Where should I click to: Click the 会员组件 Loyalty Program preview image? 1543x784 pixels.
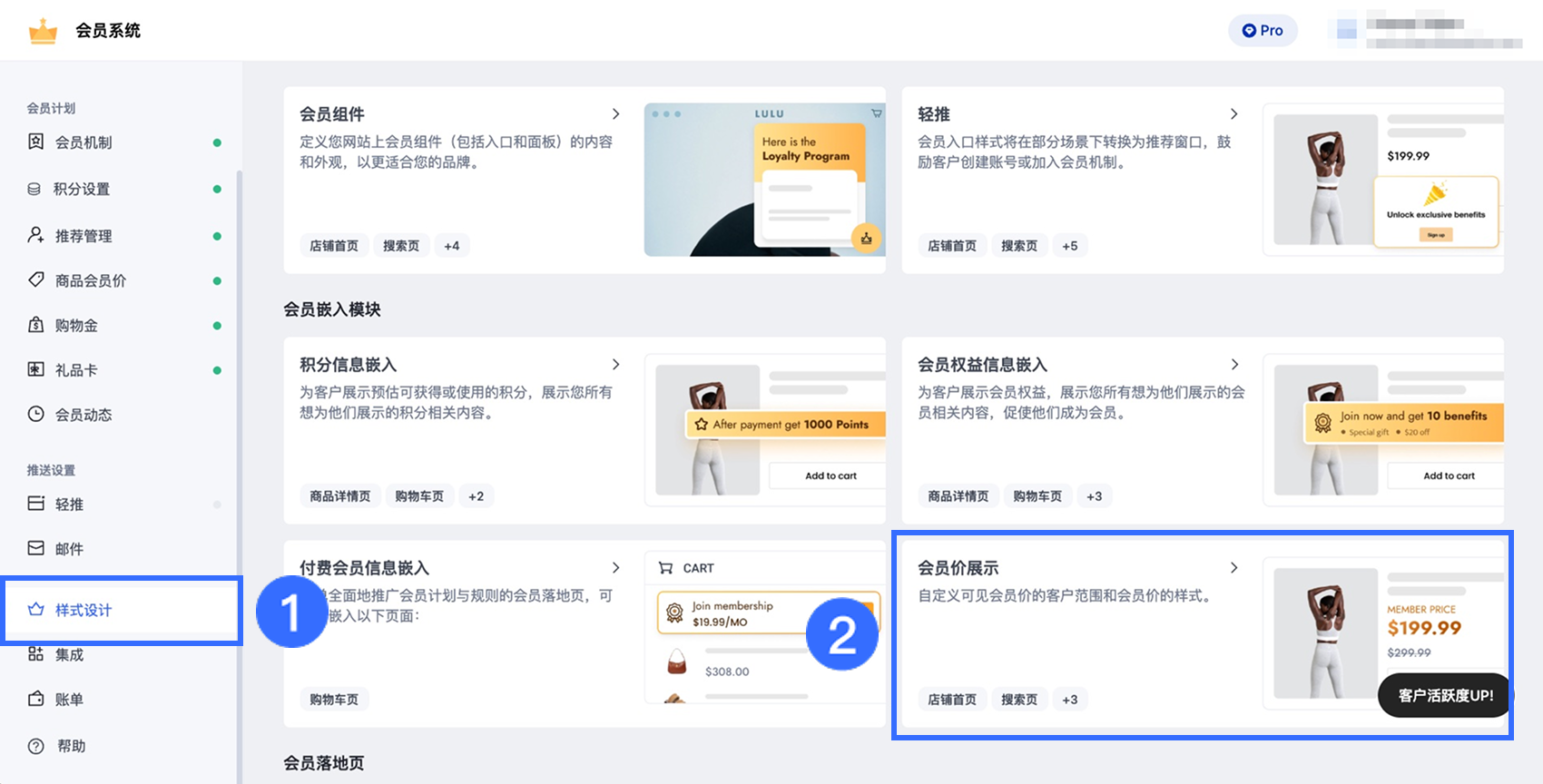click(x=765, y=180)
